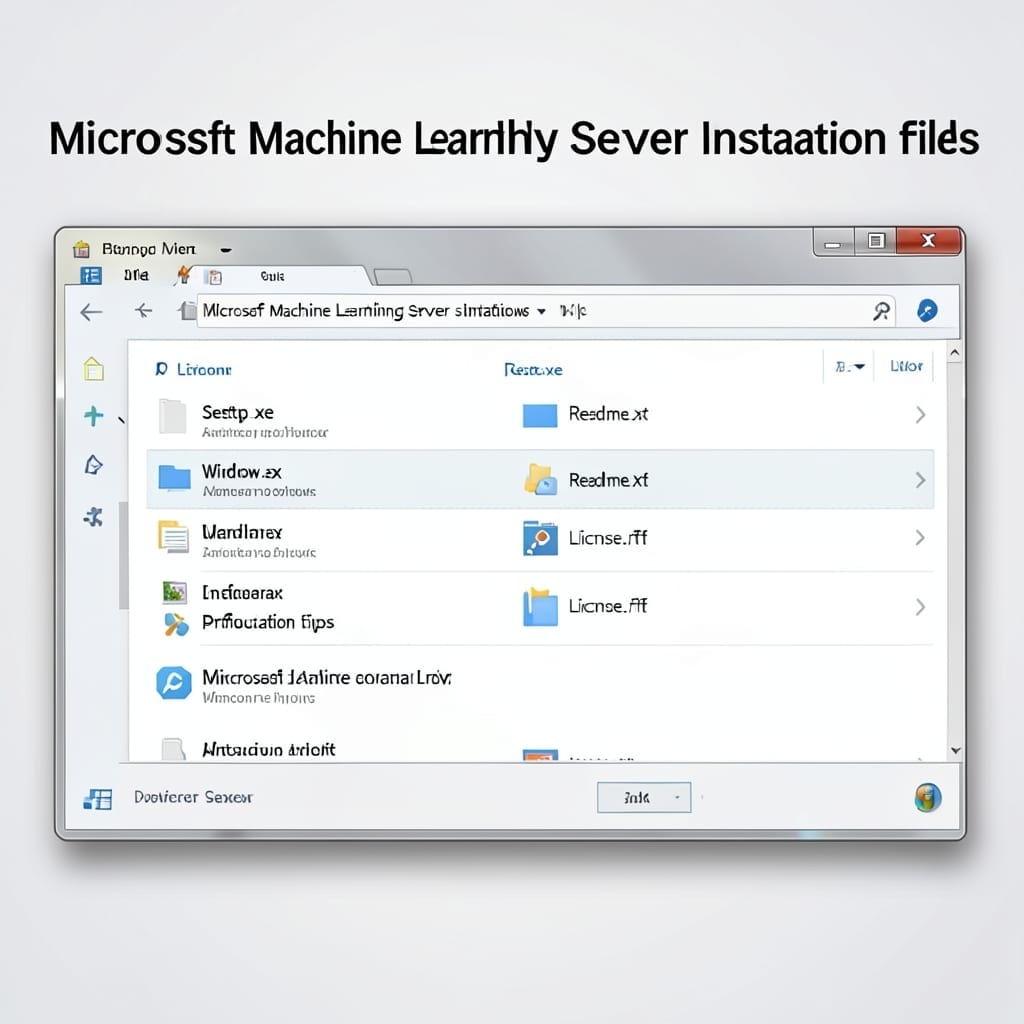1024x1024 pixels.
Task: Click the blue rectangle icon for first Readme.xt
Action: [x=540, y=415]
